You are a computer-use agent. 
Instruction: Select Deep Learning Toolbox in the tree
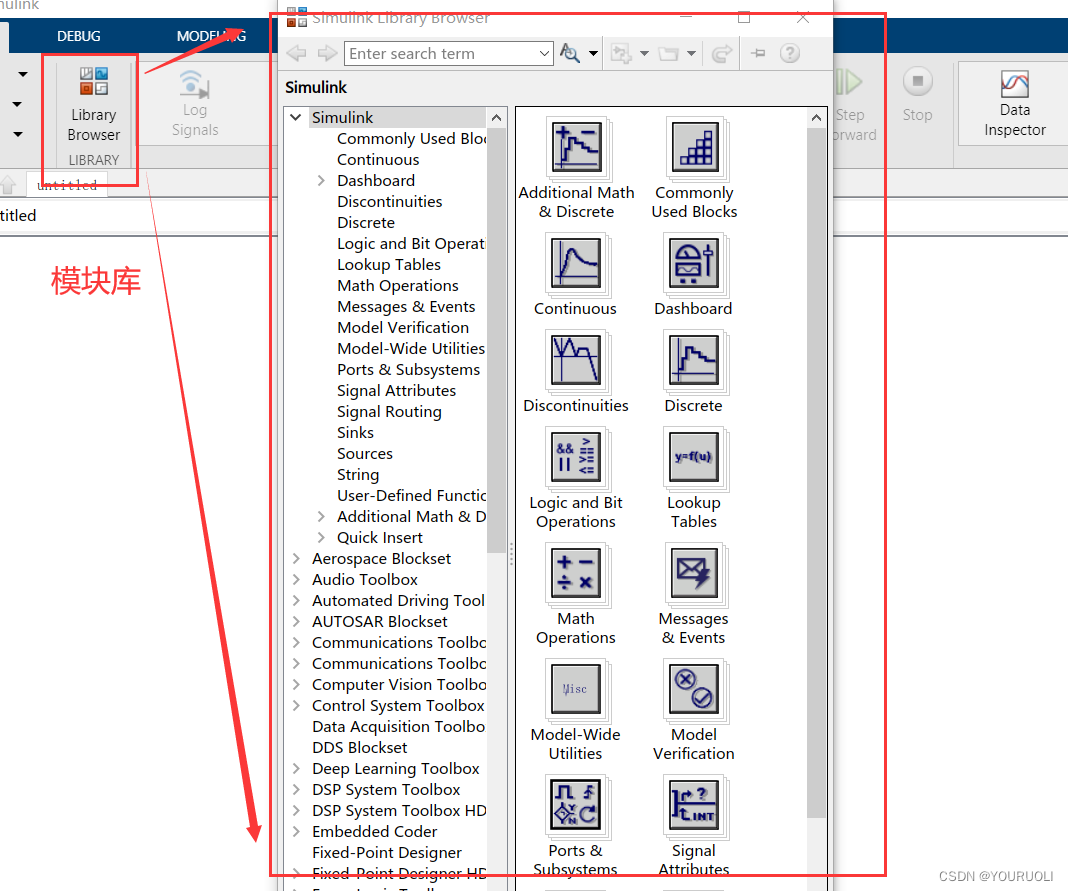[396, 768]
